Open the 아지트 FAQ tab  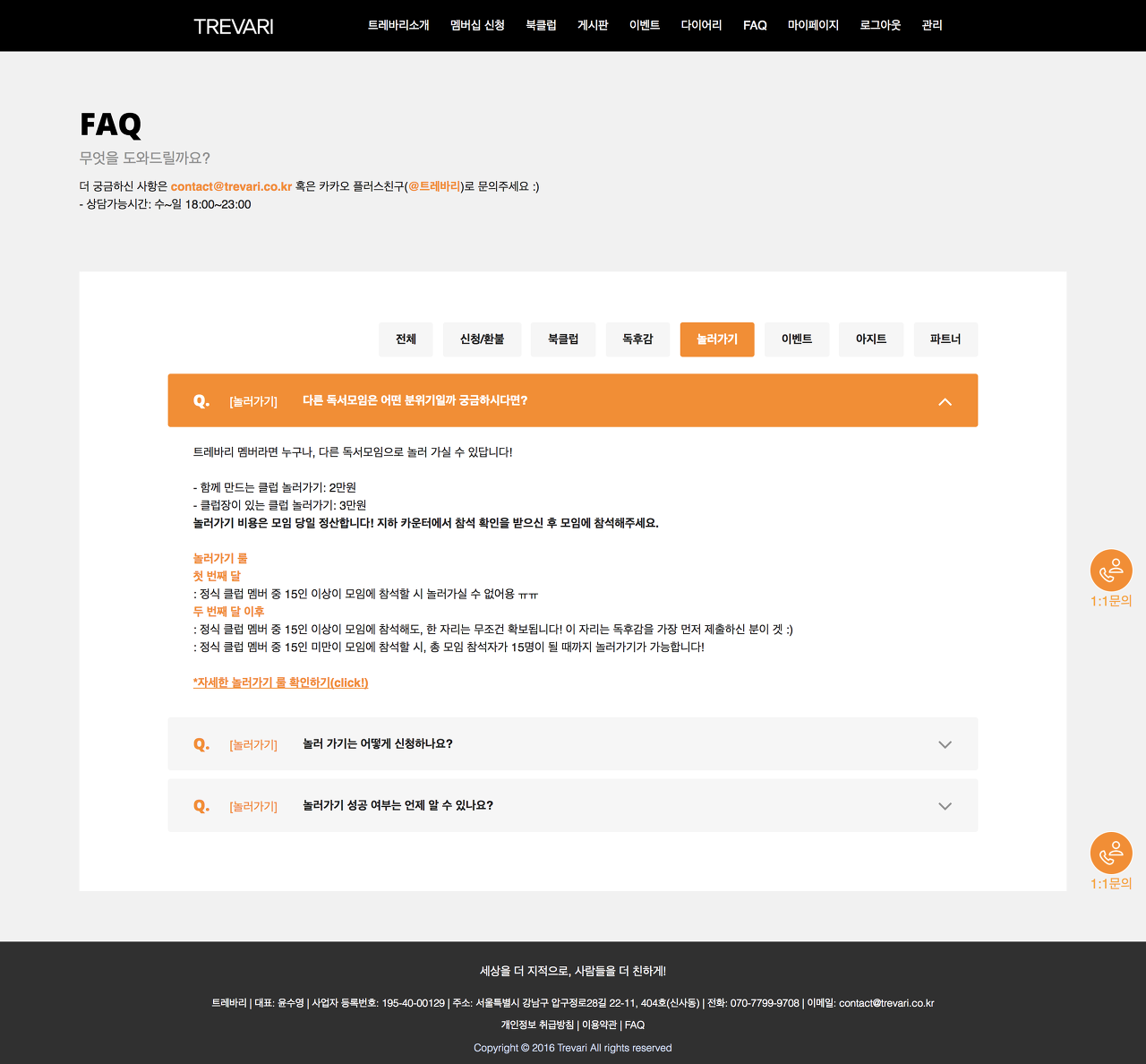coord(870,339)
